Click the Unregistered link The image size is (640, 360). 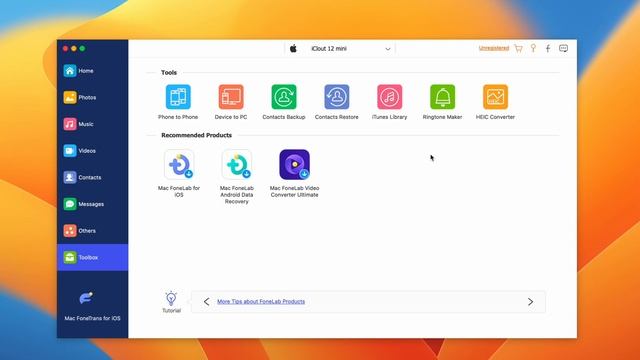click(493, 48)
